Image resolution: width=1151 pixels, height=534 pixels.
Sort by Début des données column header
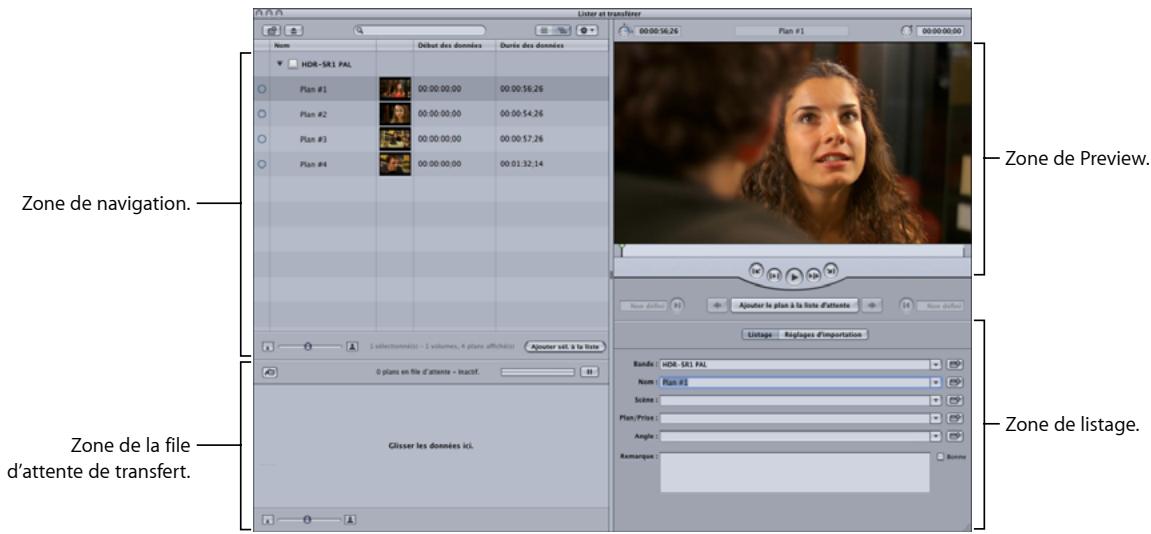pyautogui.click(x=454, y=46)
